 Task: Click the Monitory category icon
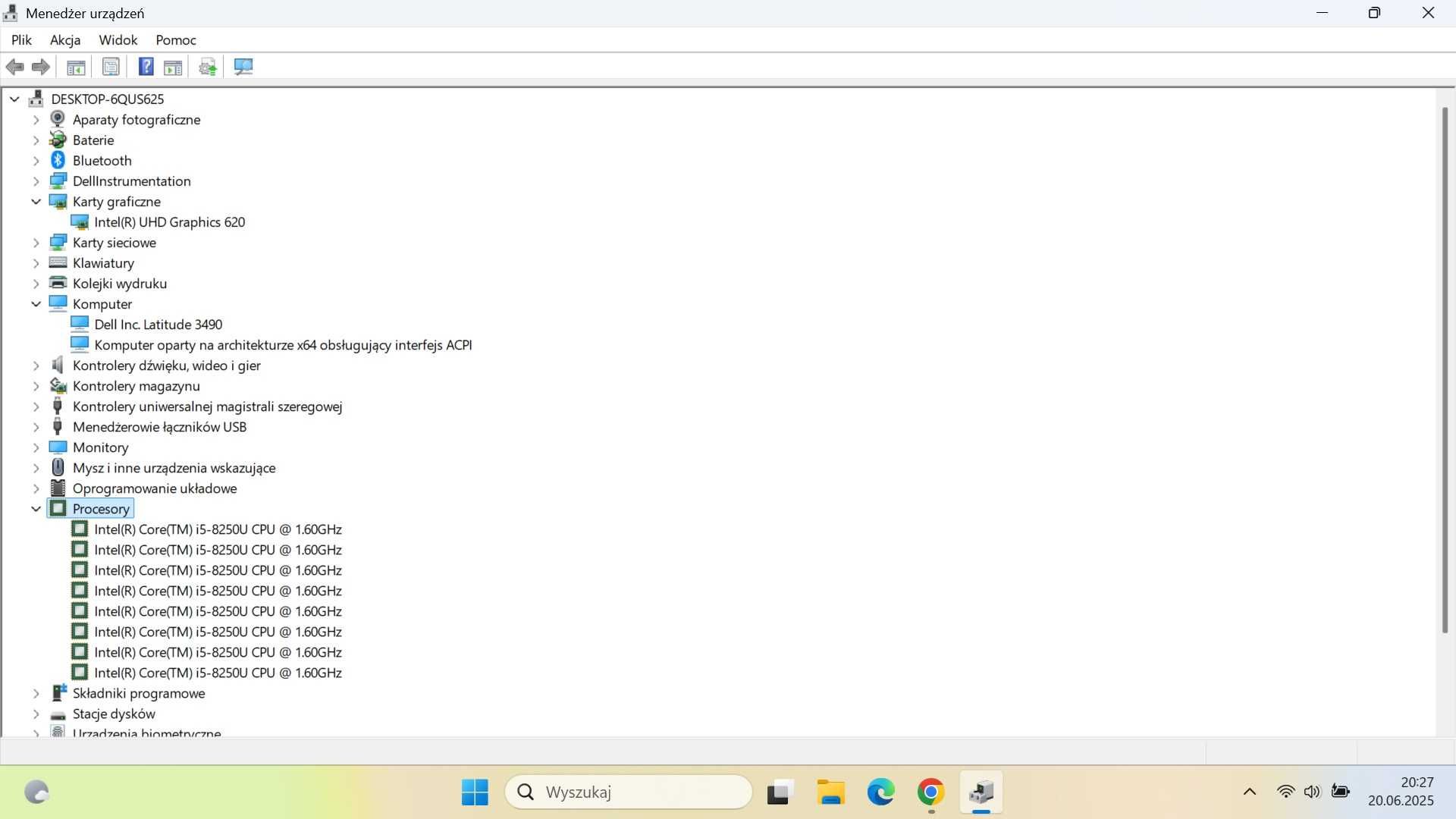(x=58, y=447)
